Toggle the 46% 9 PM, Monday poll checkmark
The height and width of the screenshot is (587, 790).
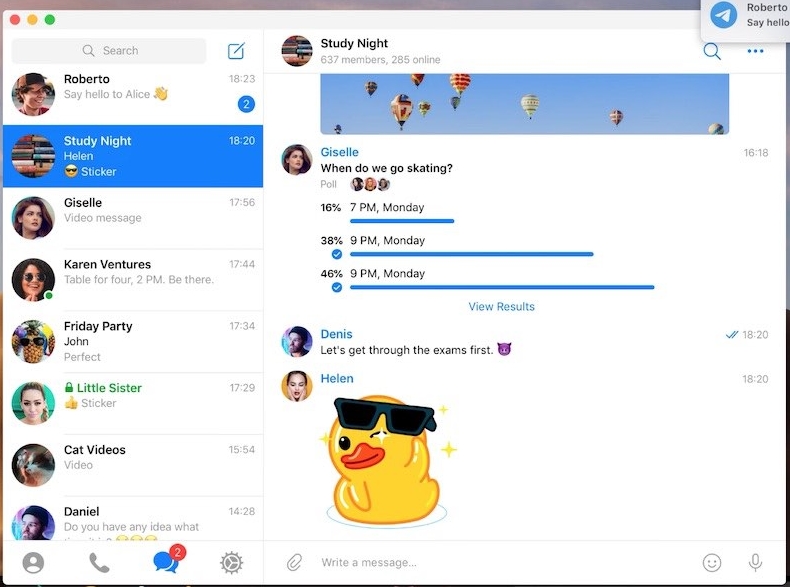point(337,287)
